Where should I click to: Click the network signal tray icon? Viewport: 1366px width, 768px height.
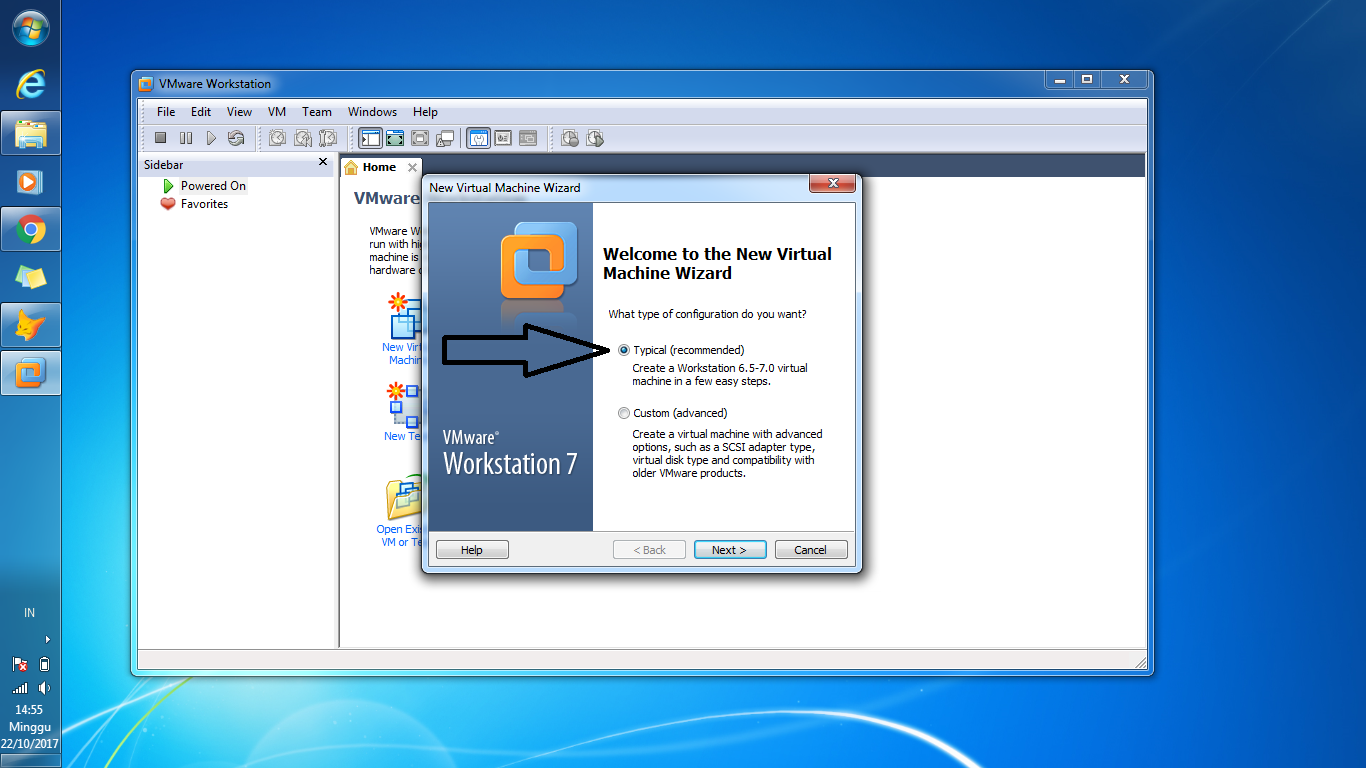19,688
